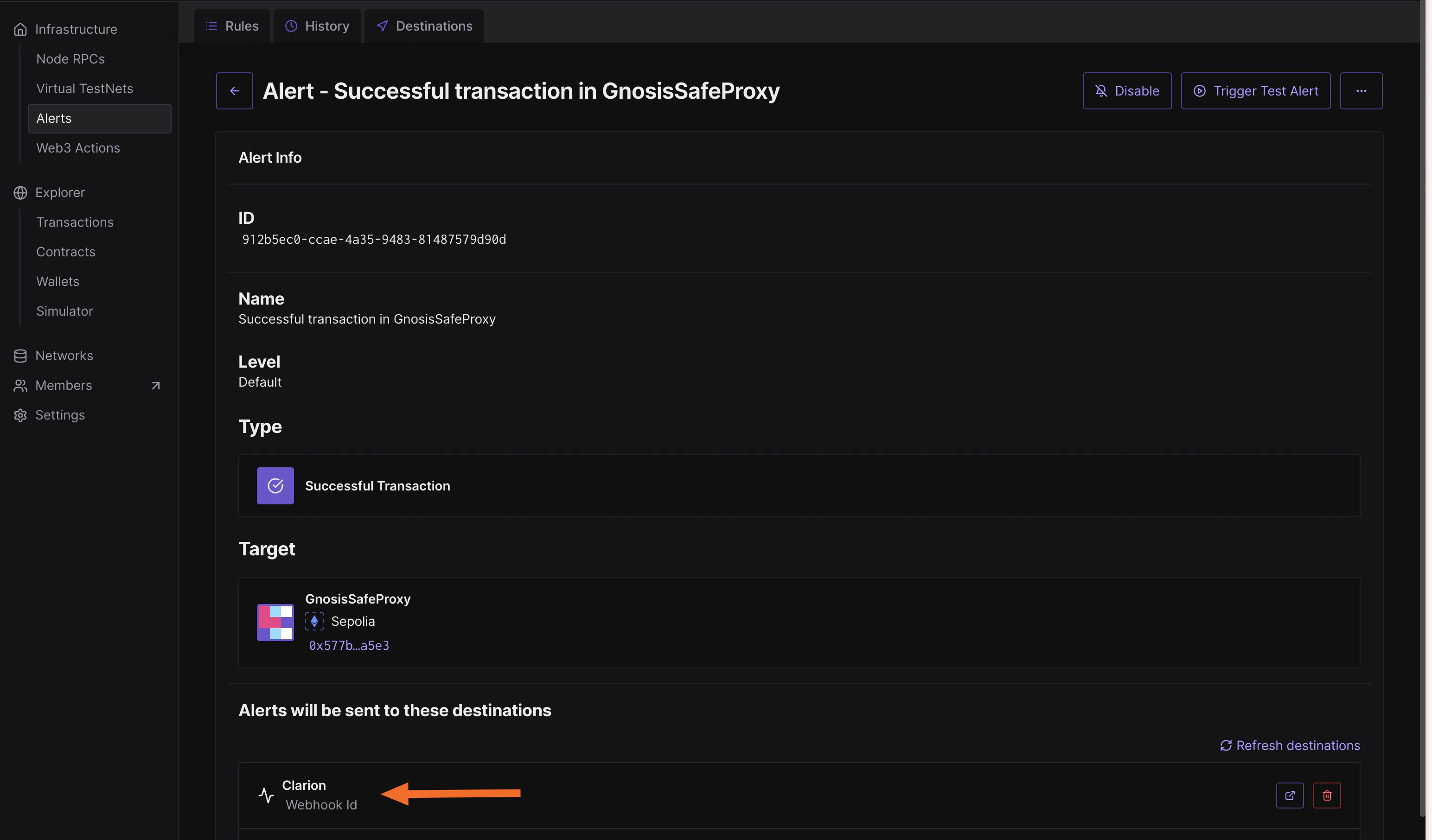The width and height of the screenshot is (1432, 840).
Task: Collapse the Infrastructure sidebar section
Action: [76, 30]
